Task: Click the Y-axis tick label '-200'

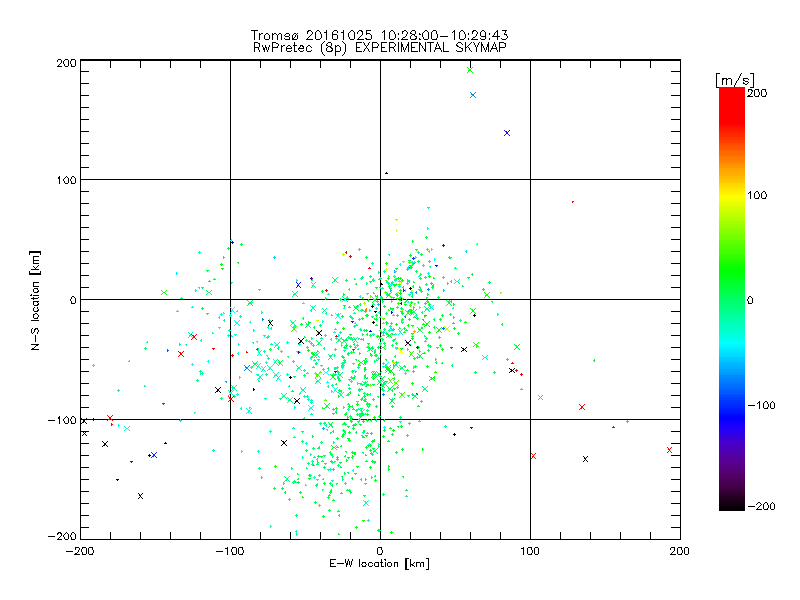Action: click(x=62, y=536)
